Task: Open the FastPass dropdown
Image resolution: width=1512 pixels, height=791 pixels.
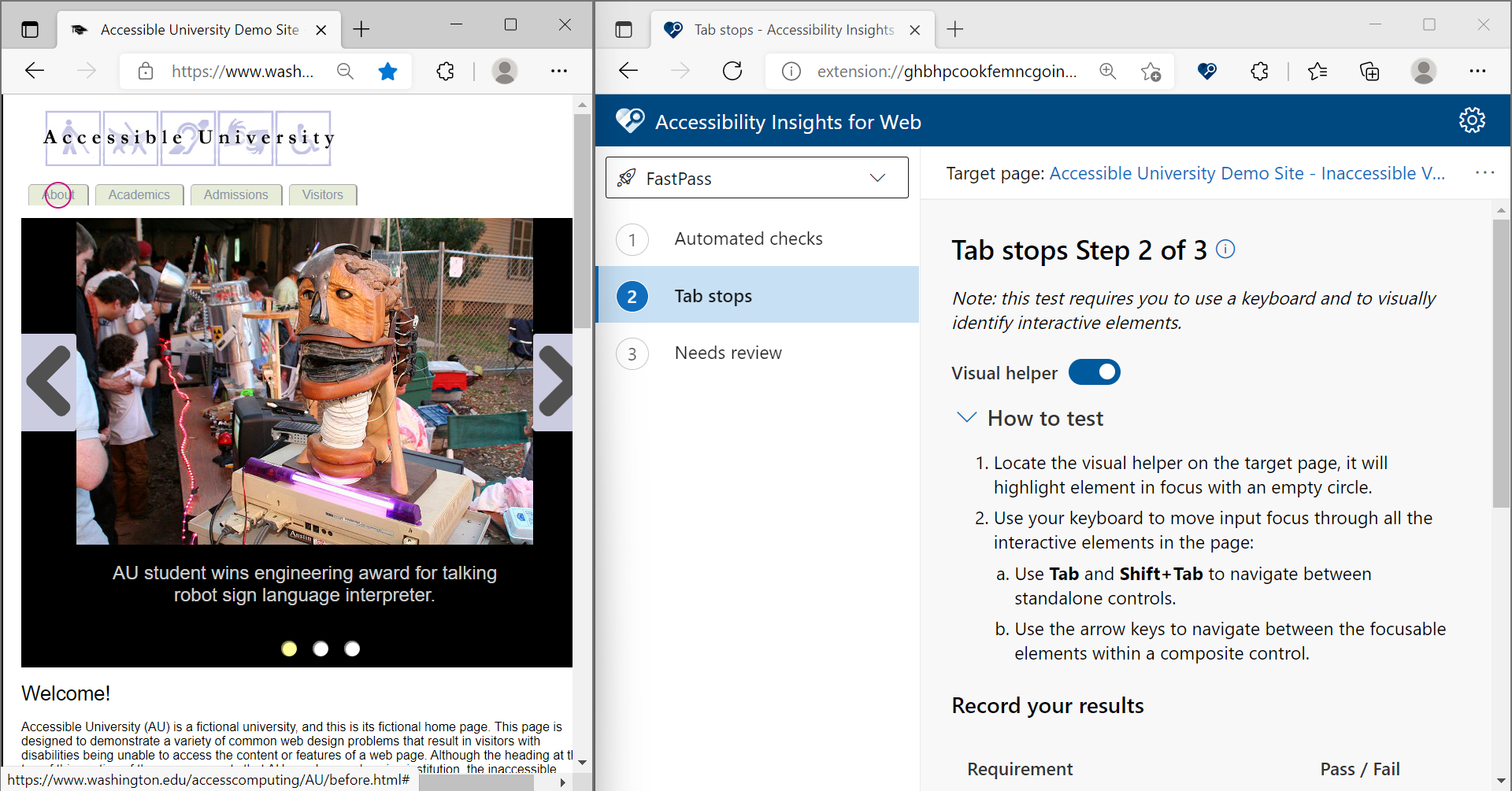Action: click(x=756, y=178)
